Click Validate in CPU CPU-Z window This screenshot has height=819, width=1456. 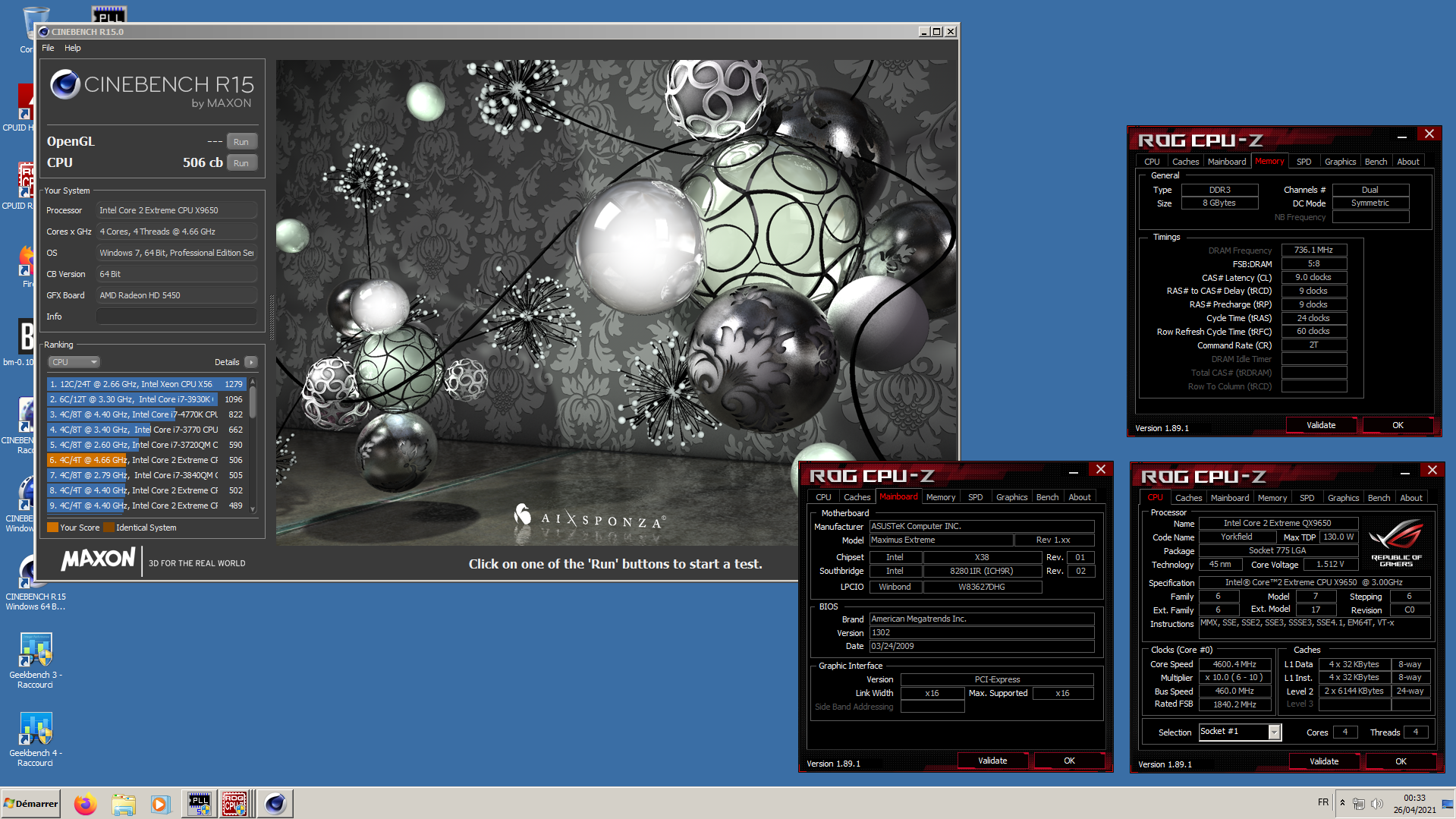[x=1324, y=761]
